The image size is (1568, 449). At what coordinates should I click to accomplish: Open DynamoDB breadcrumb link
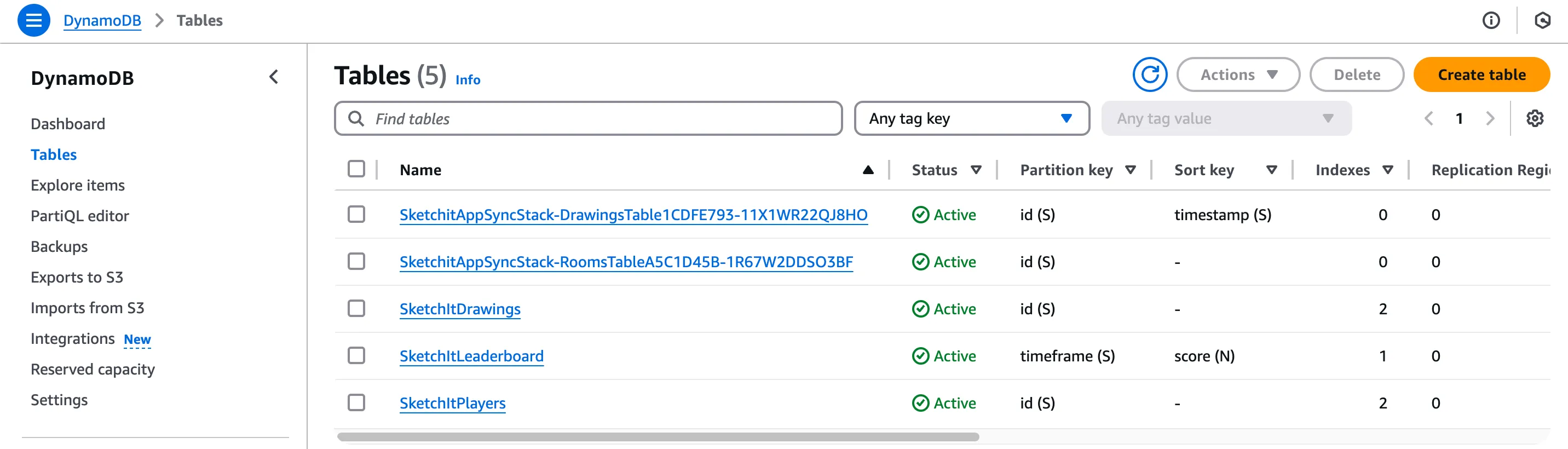click(102, 21)
